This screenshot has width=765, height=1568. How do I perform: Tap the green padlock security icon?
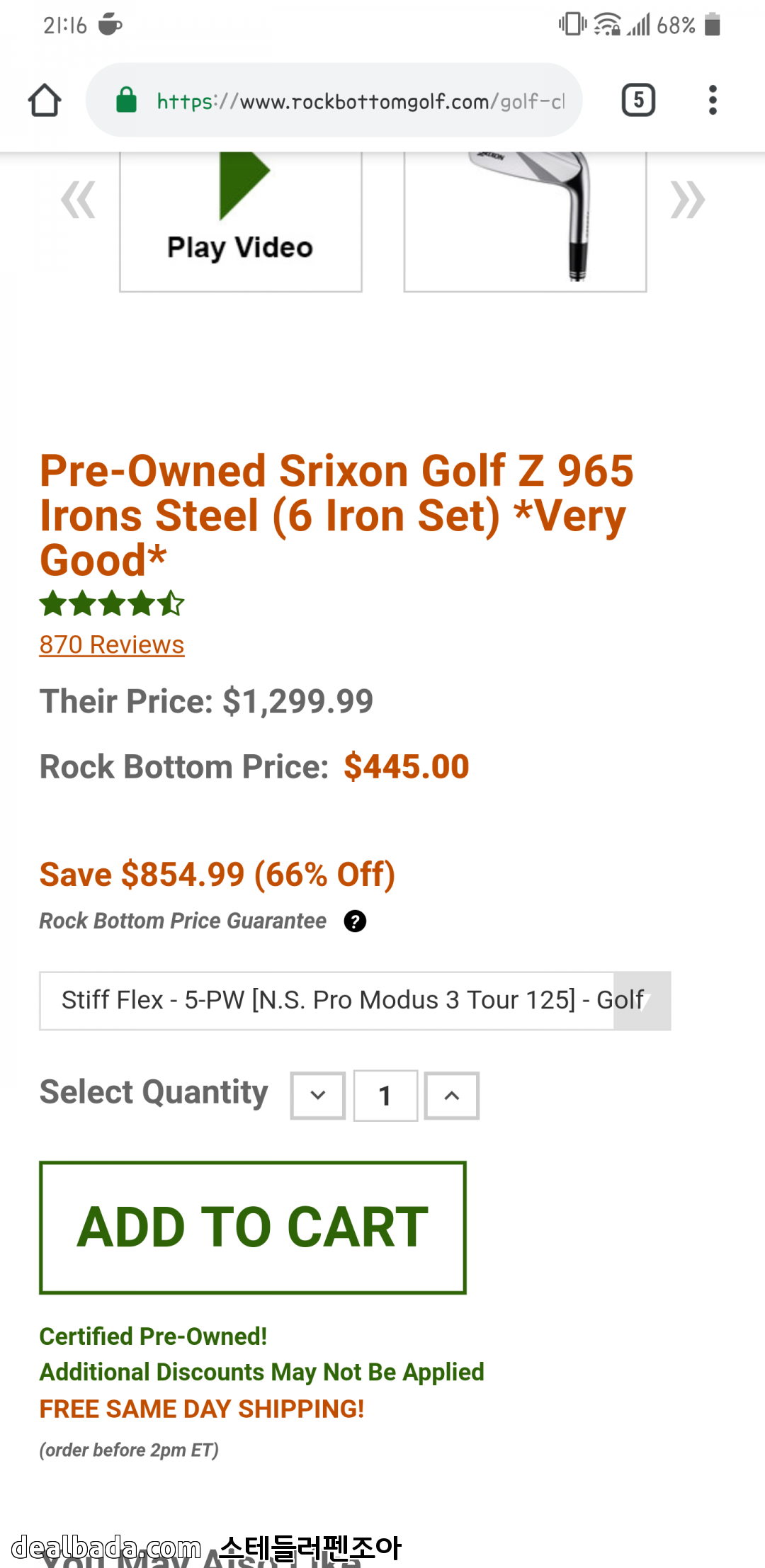tap(126, 100)
